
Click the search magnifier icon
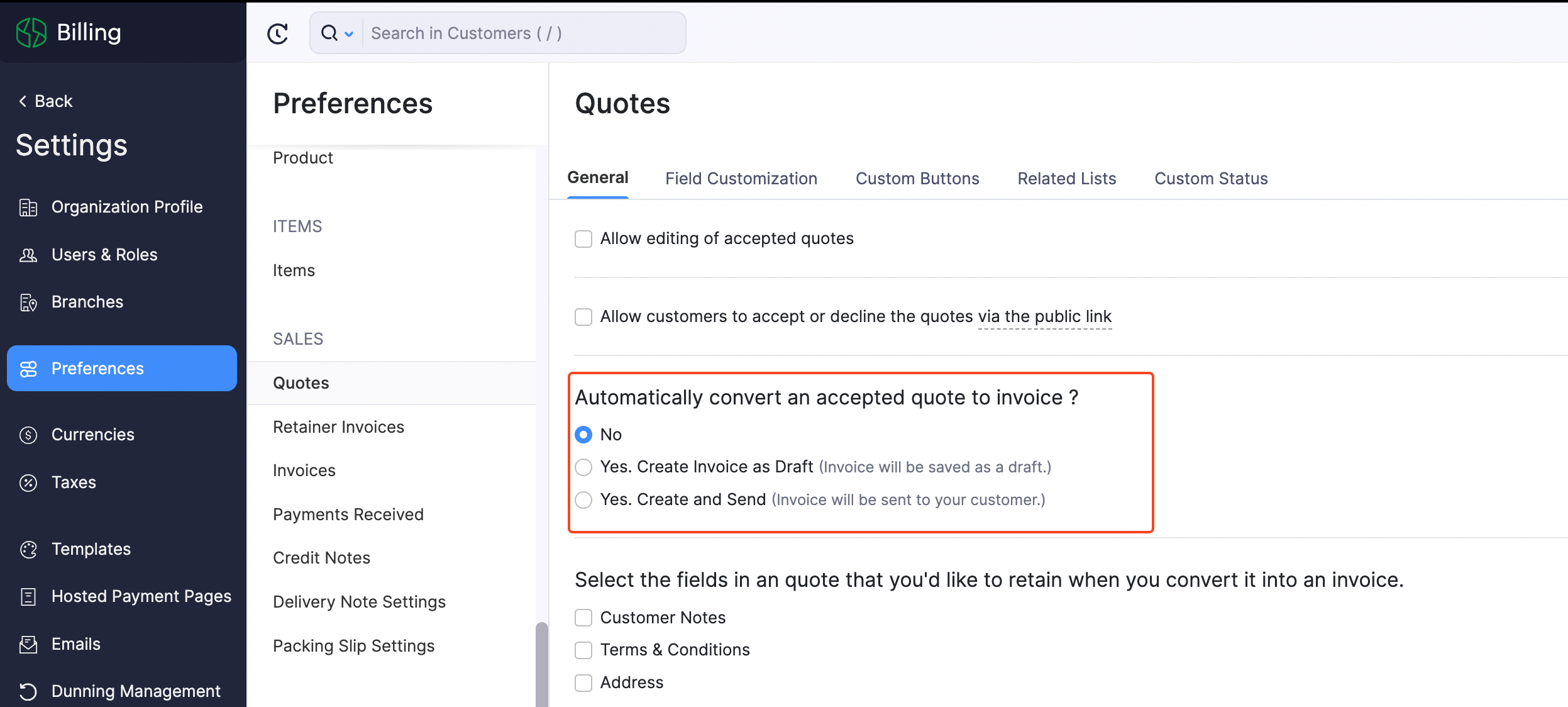click(329, 33)
